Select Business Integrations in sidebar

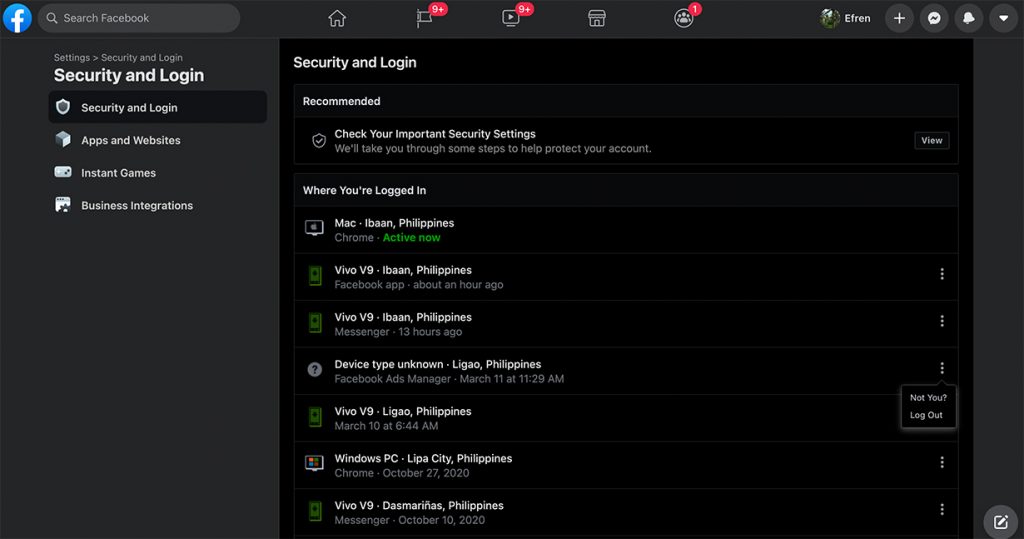157,205
